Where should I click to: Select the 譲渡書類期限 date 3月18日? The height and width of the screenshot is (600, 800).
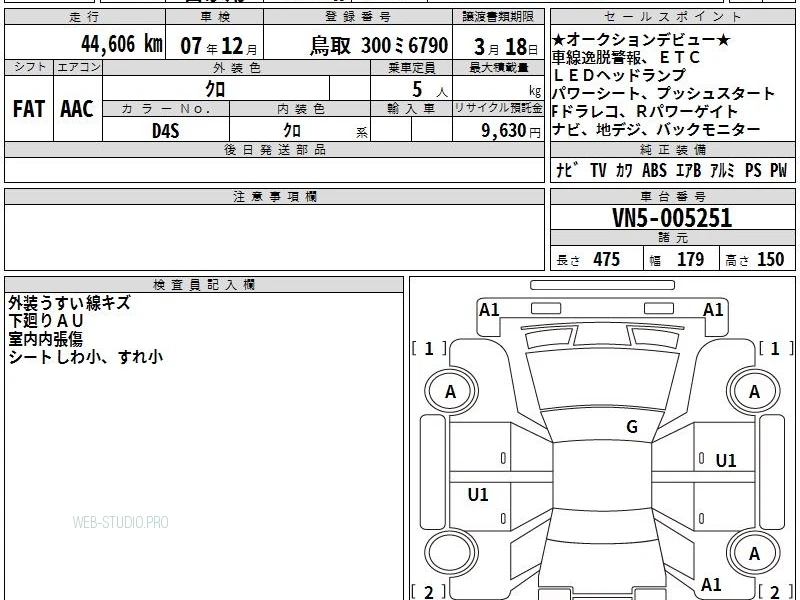tap(506, 47)
